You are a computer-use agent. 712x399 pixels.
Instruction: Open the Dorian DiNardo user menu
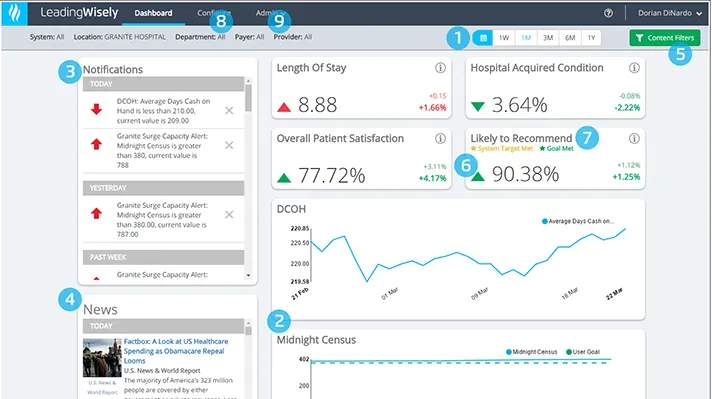(x=670, y=13)
